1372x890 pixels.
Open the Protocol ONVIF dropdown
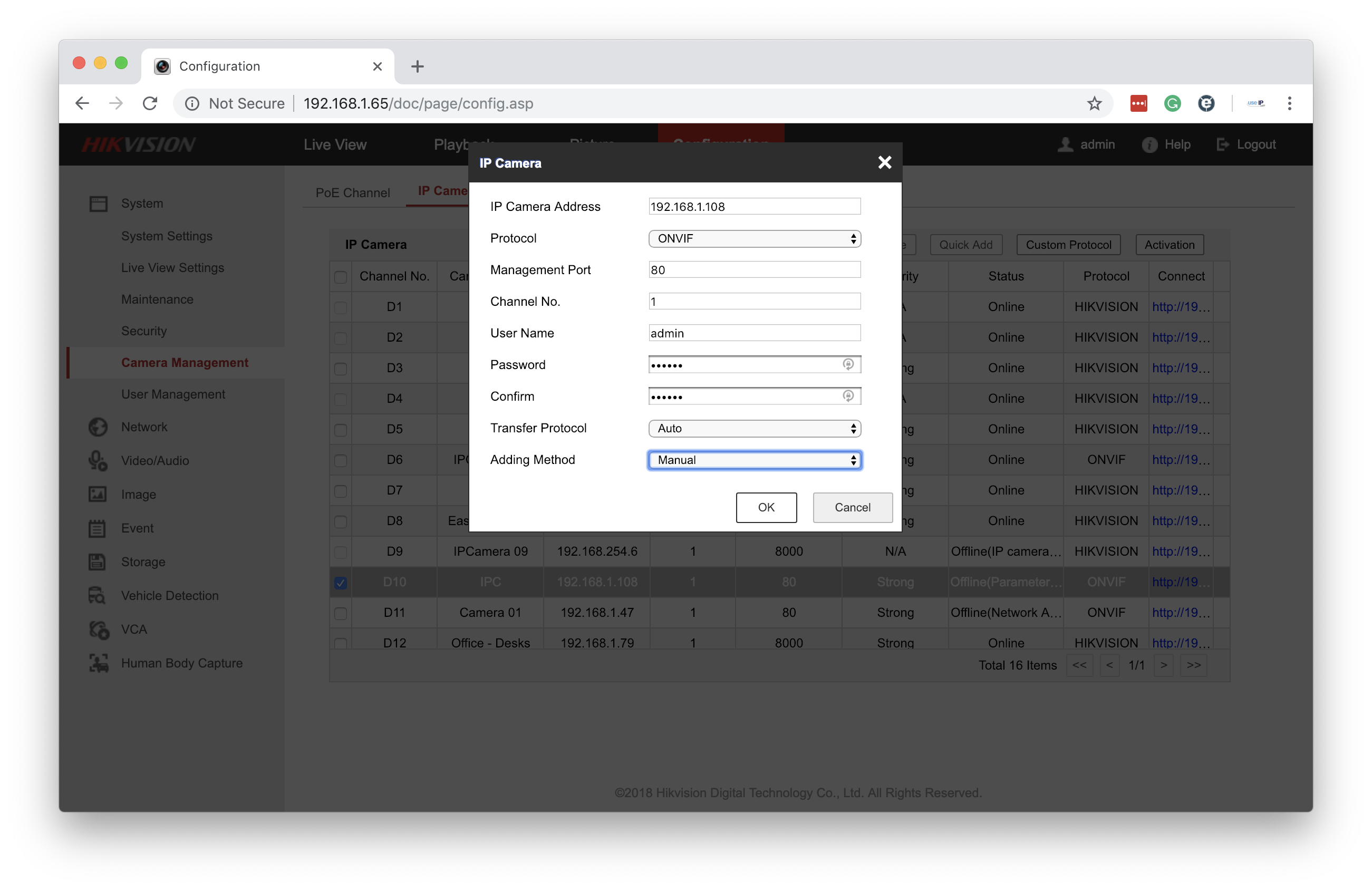tap(754, 239)
